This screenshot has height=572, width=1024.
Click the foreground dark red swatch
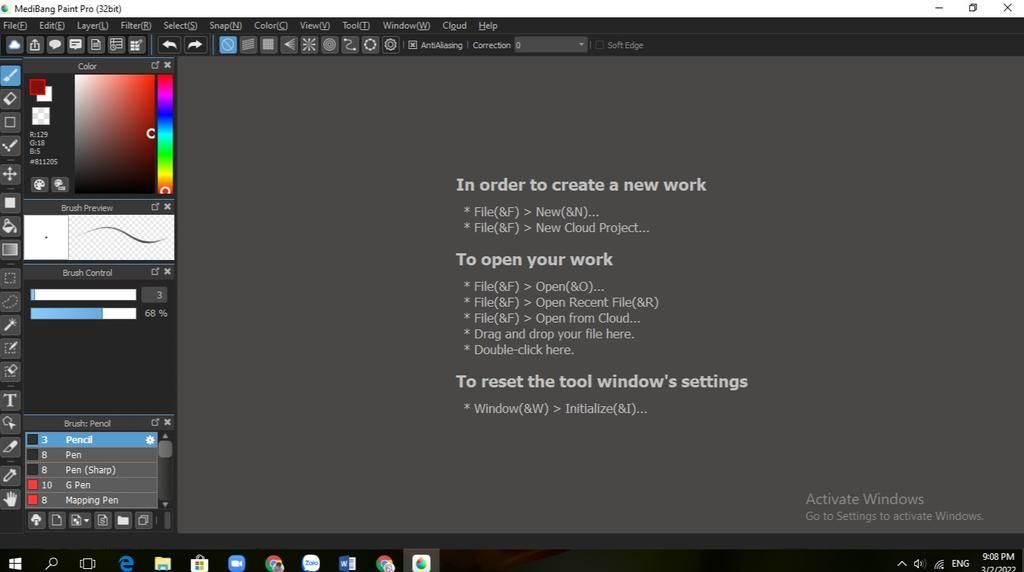[x=37, y=87]
